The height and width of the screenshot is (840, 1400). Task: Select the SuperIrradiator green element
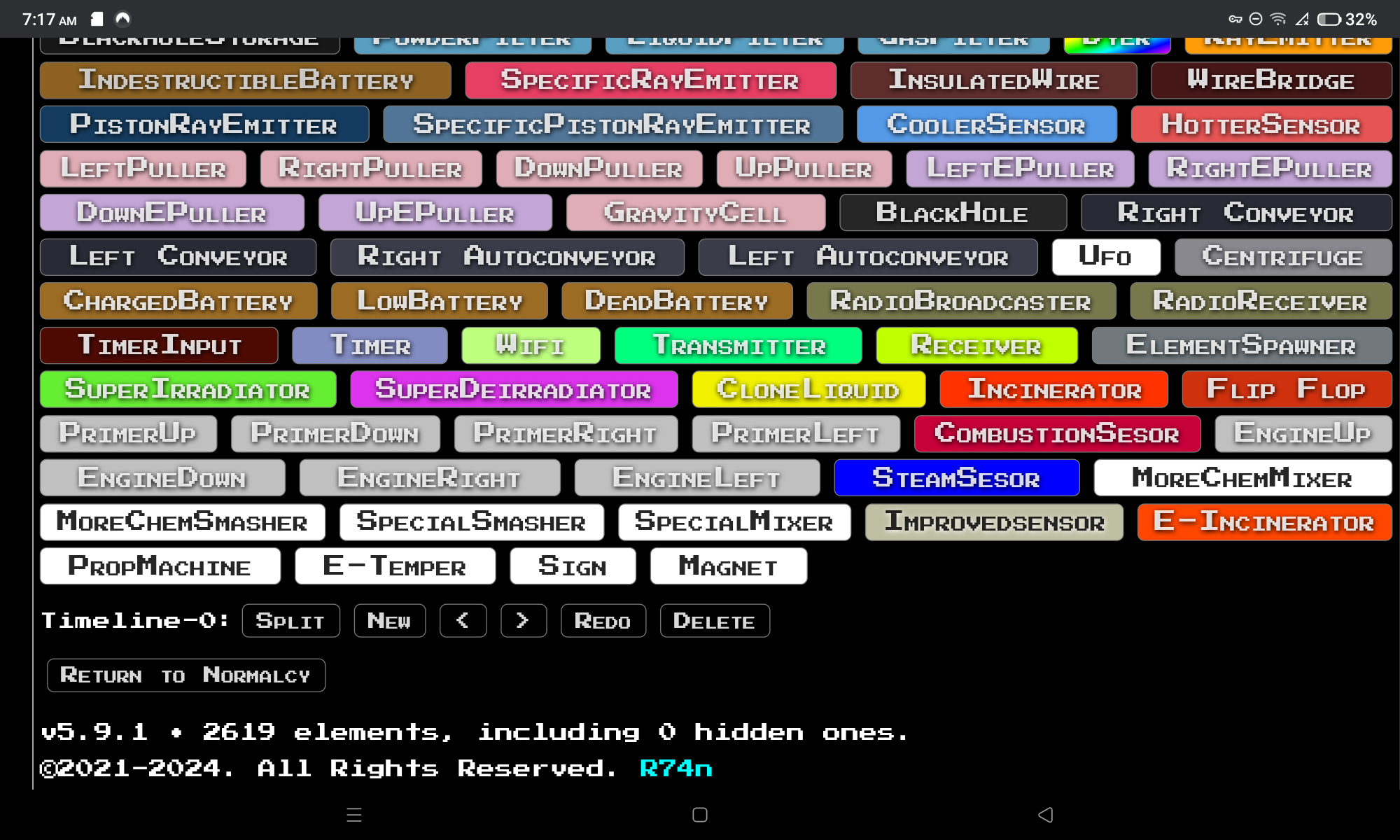pyautogui.click(x=188, y=390)
